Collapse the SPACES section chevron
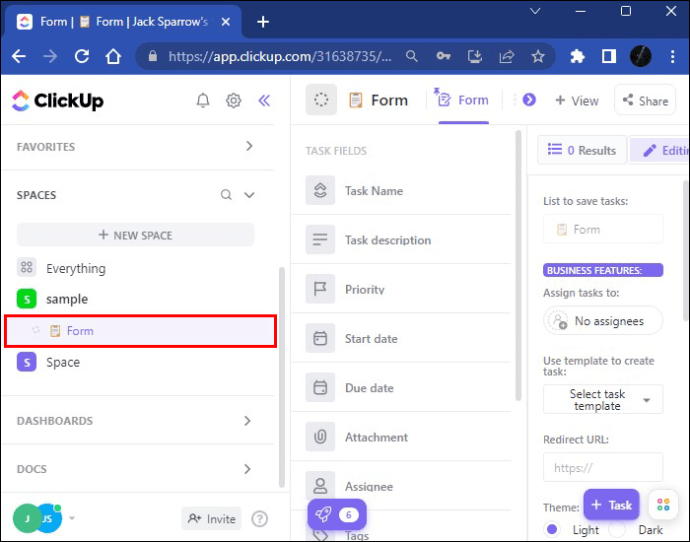Viewport: 690px width, 542px height. tap(250, 194)
